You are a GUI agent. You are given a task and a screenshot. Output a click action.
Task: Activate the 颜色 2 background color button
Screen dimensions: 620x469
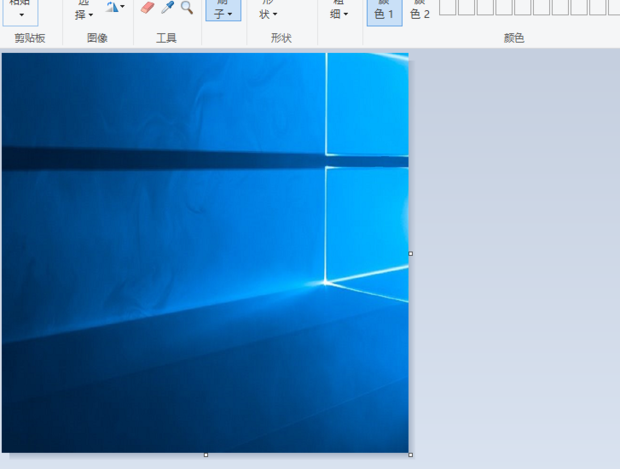[420, 12]
